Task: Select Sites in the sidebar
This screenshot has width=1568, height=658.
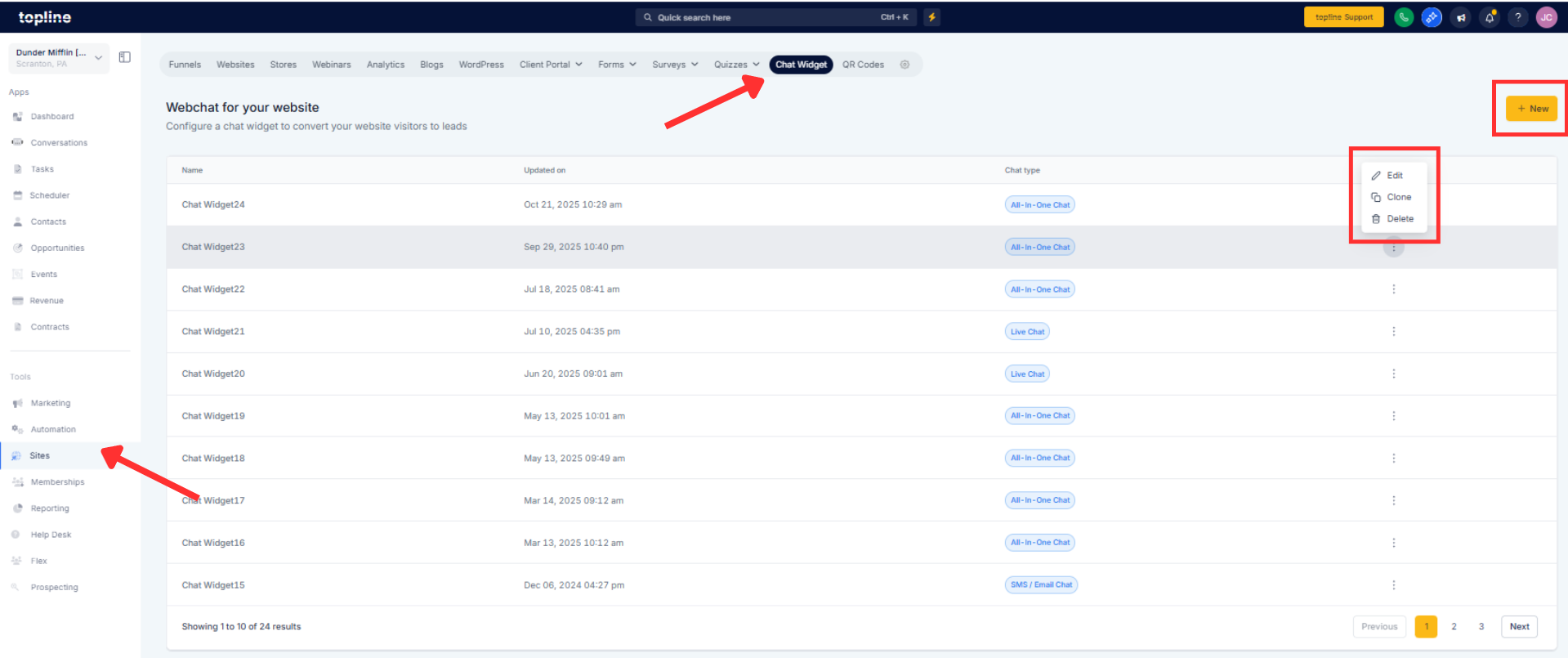Action: (x=40, y=455)
